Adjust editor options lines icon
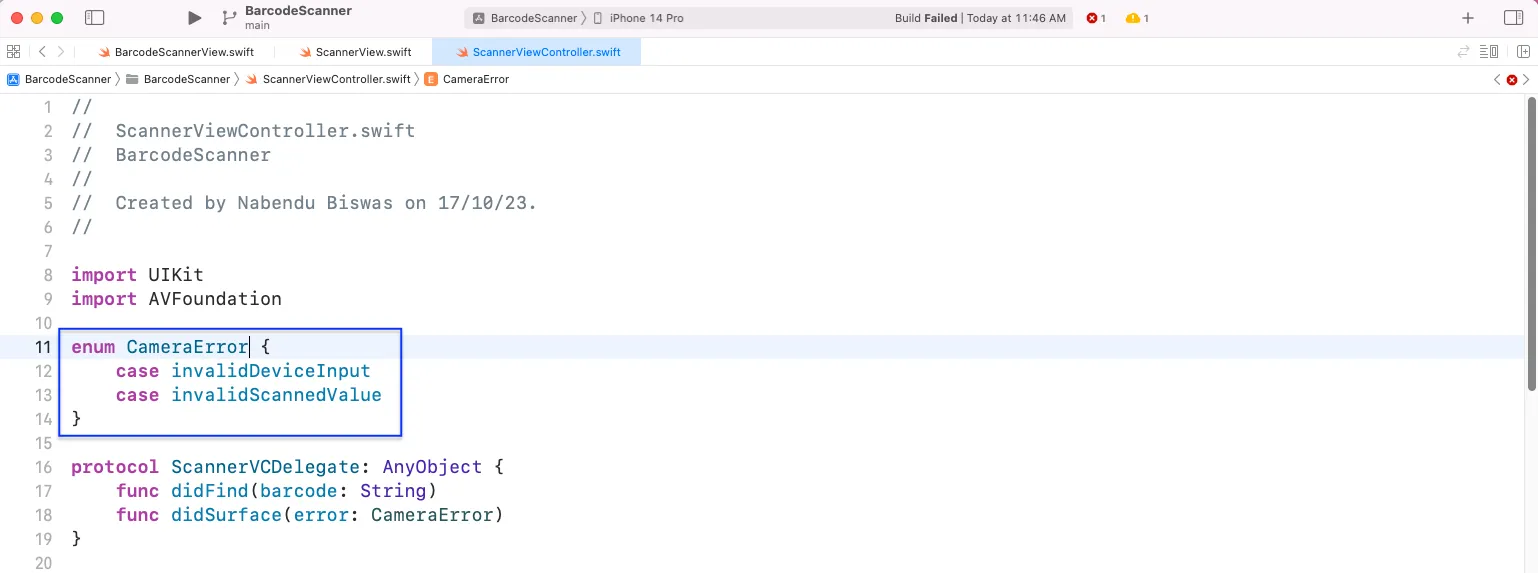This screenshot has height=573, width=1538. tap(1489, 52)
